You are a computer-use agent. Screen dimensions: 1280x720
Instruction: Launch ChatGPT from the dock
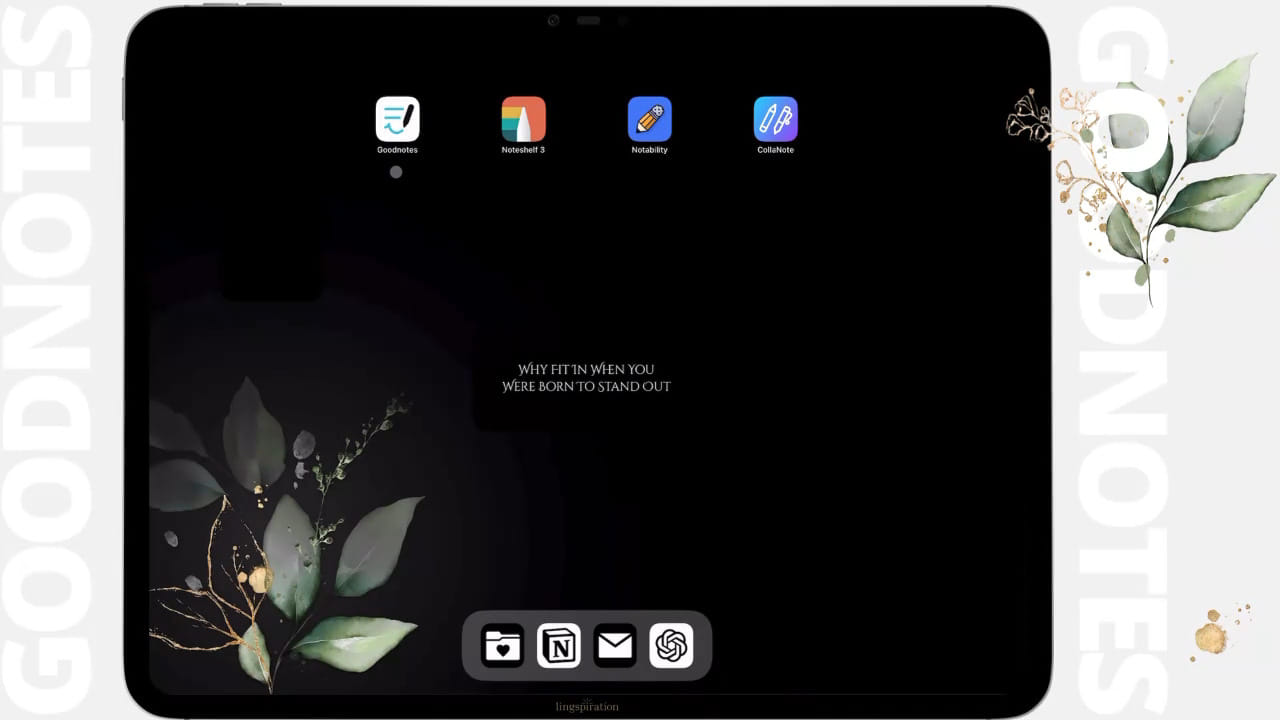coord(671,646)
